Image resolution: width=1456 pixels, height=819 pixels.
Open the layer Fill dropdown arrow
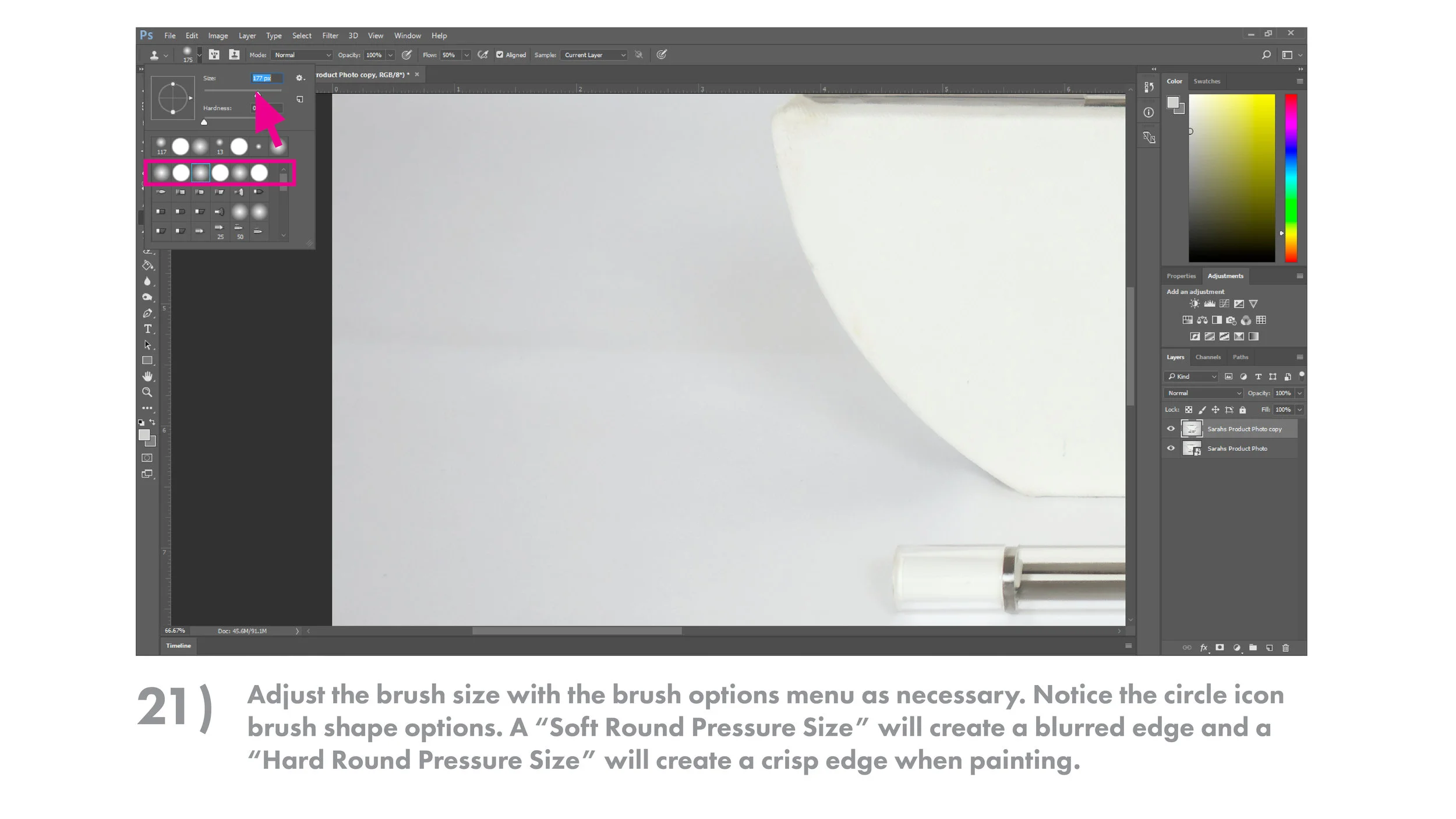pyautogui.click(x=1299, y=410)
